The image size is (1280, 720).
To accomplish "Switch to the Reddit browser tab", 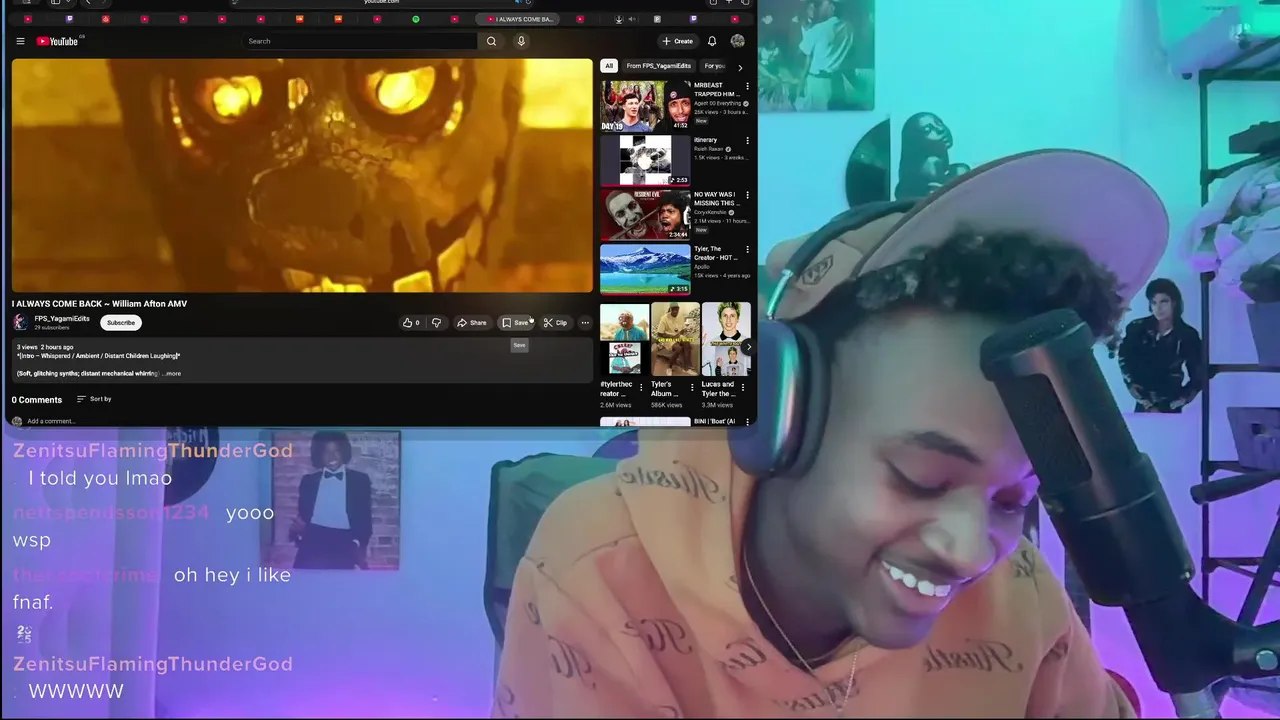I will point(105,19).
